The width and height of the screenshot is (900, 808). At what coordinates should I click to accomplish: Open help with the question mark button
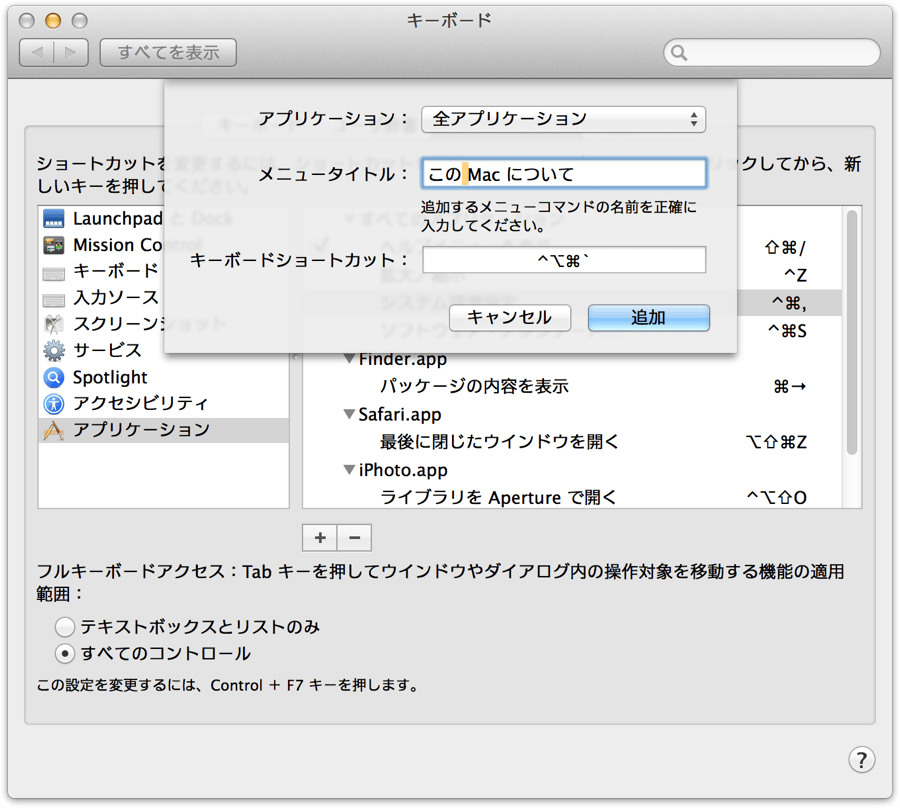point(862,760)
